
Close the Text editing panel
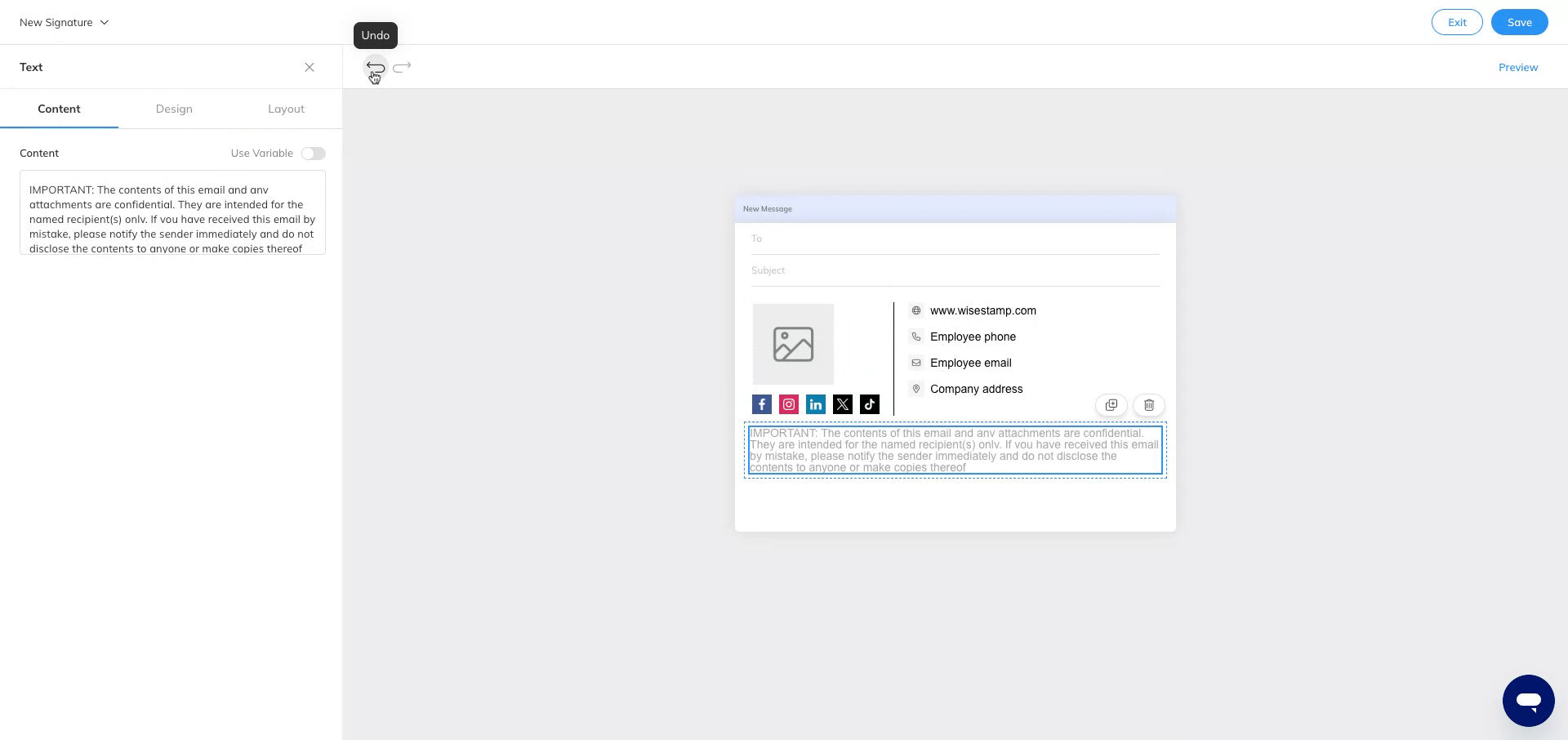pos(310,67)
